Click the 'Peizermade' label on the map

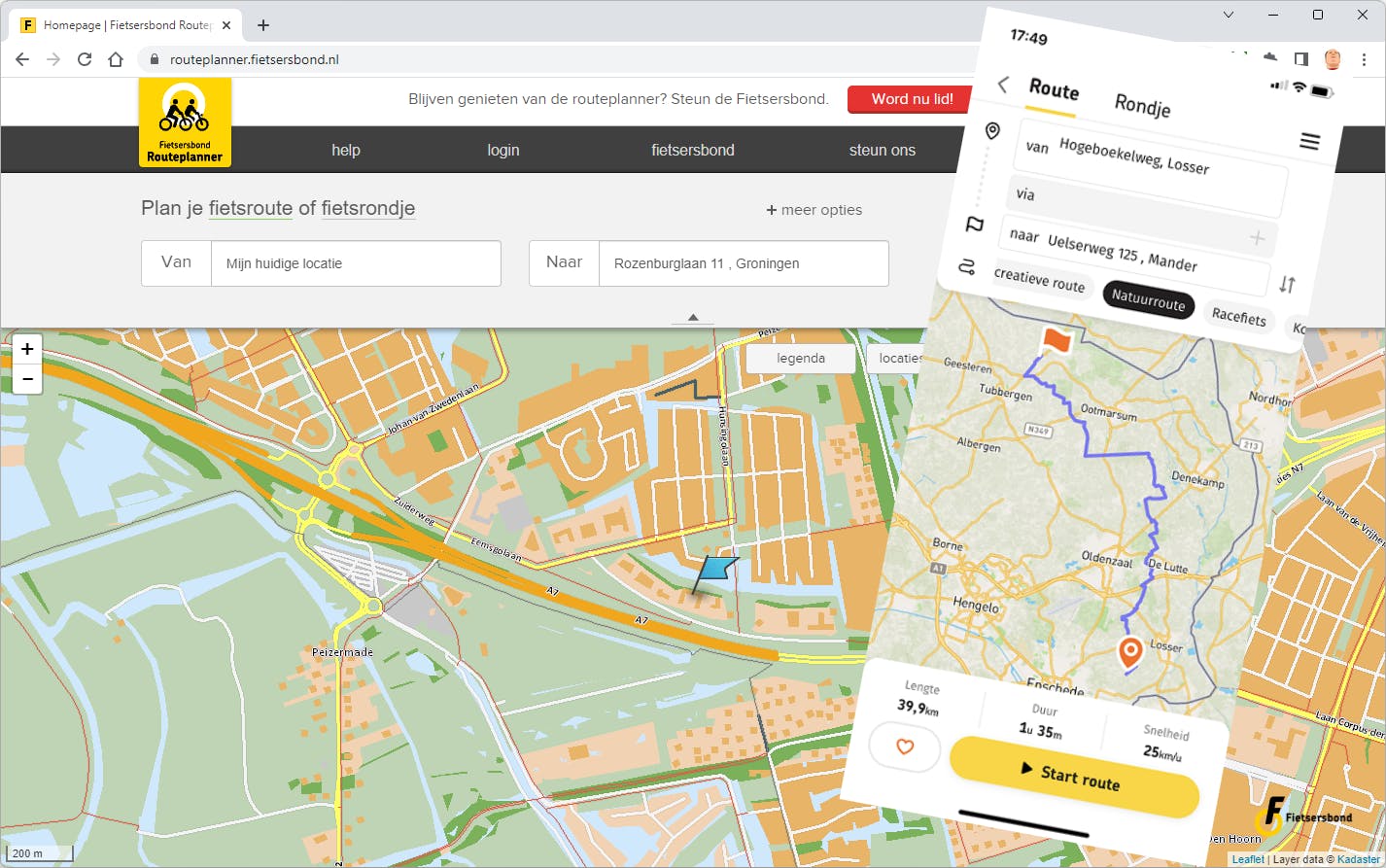point(342,652)
